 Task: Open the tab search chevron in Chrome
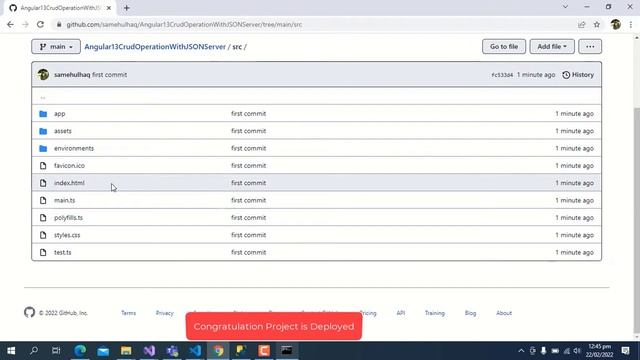coord(565,7)
